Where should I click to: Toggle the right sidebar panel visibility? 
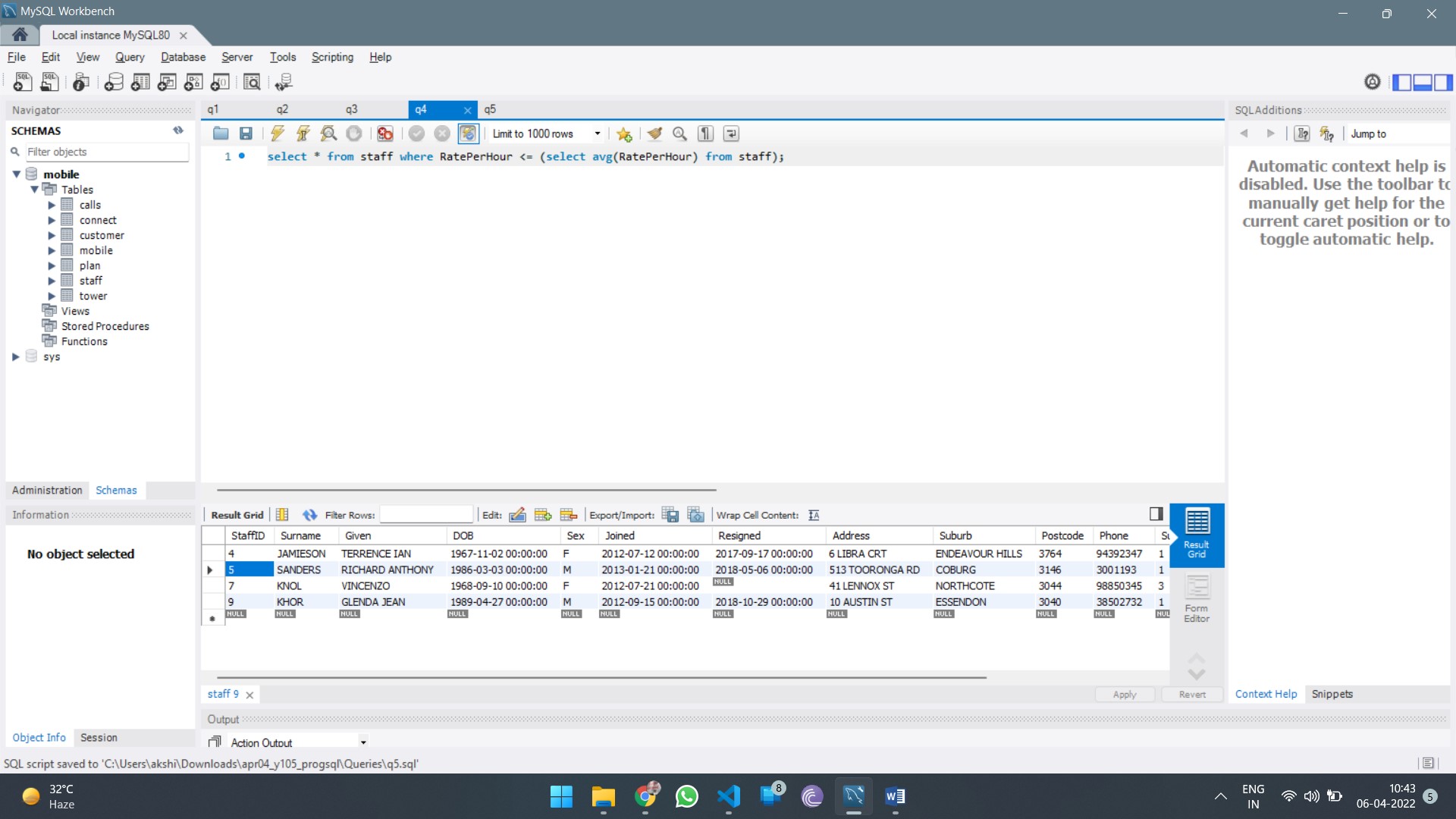pos(1443,82)
